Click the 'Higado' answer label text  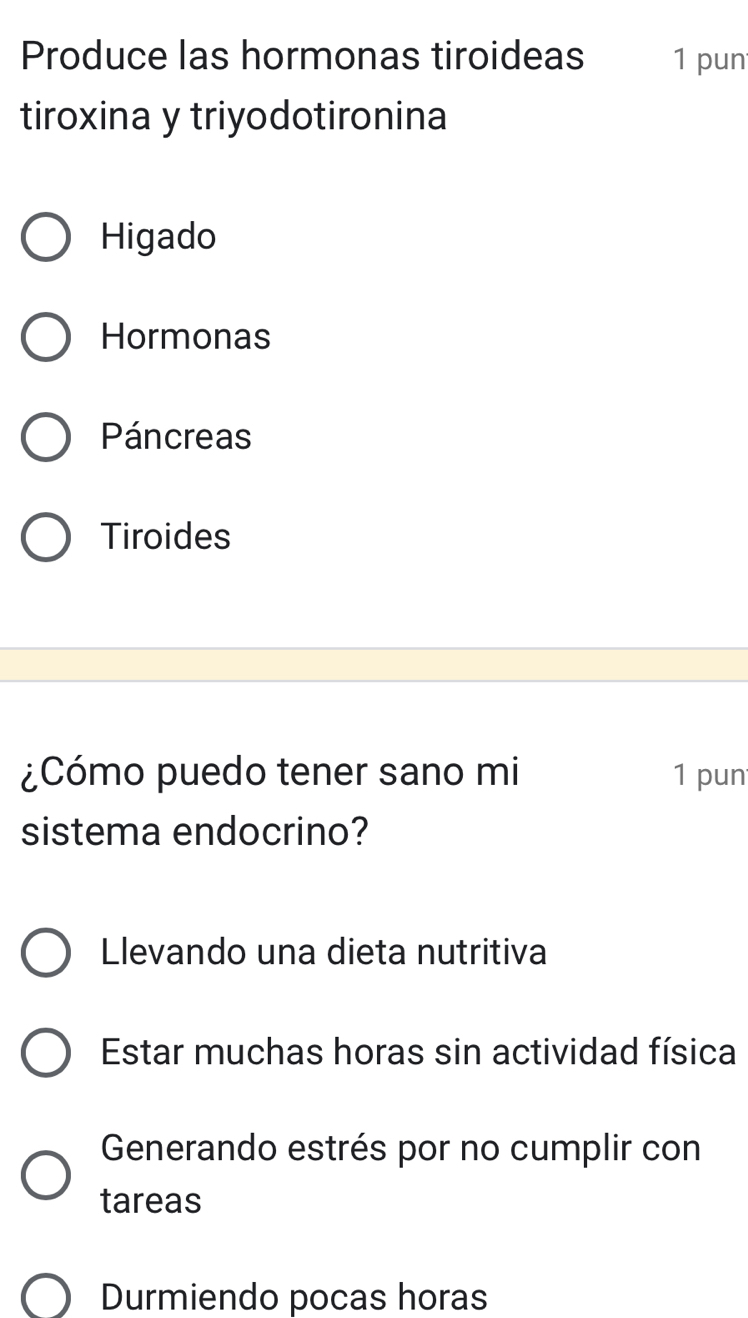159,237
